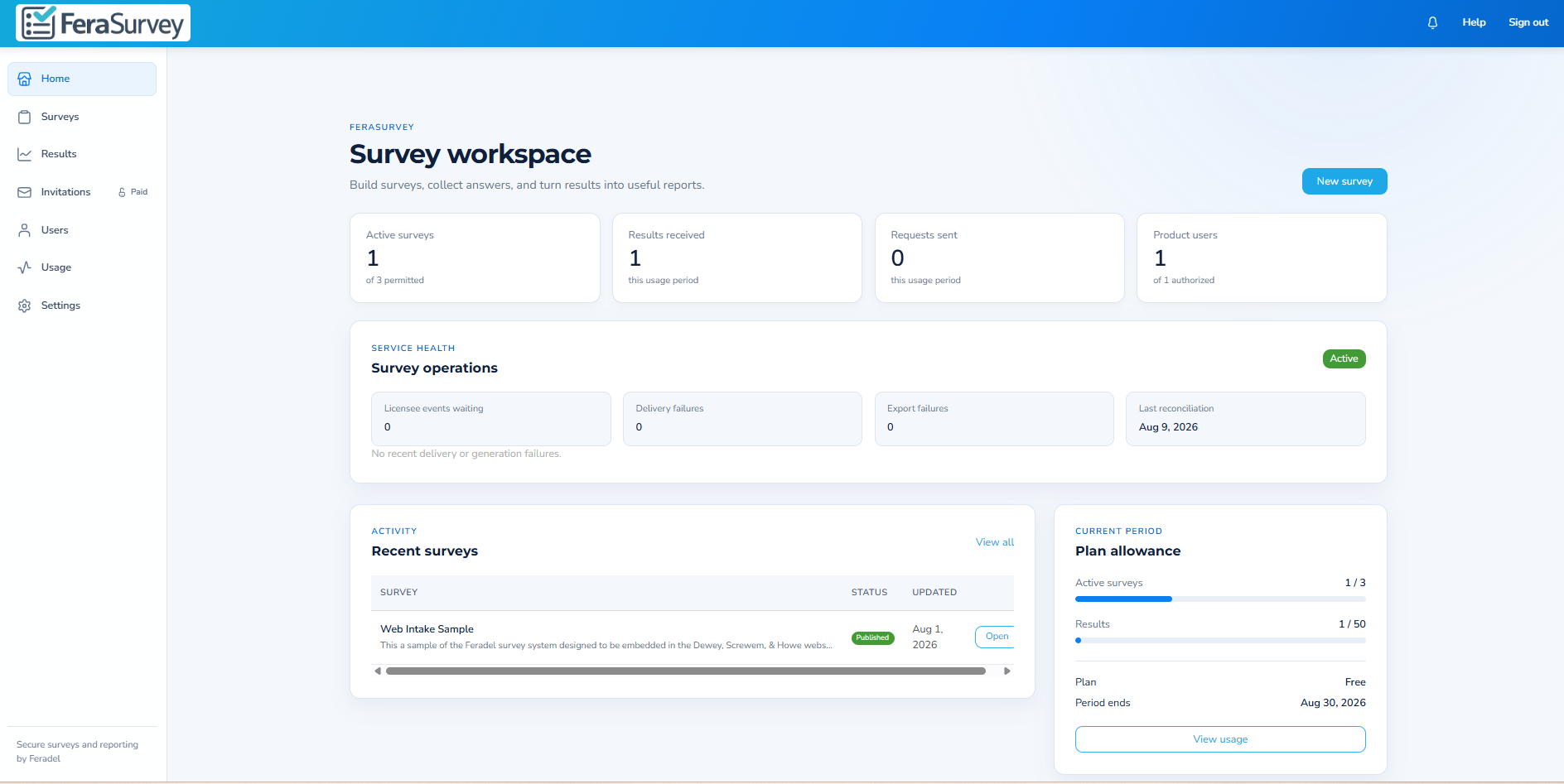Image resolution: width=1564 pixels, height=784 pixels.
Task: Click the 'Survey operations' heading
Action: [434, 368]
